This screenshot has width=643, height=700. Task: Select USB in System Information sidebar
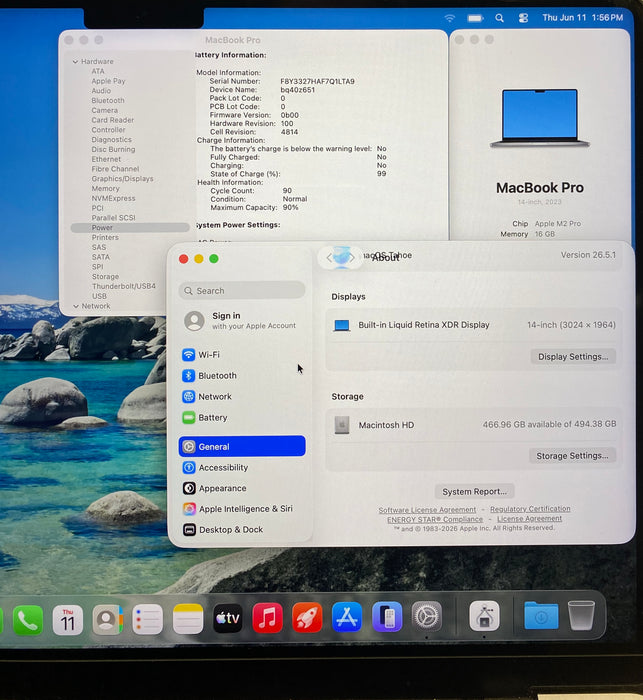click(x=99, y=296)
